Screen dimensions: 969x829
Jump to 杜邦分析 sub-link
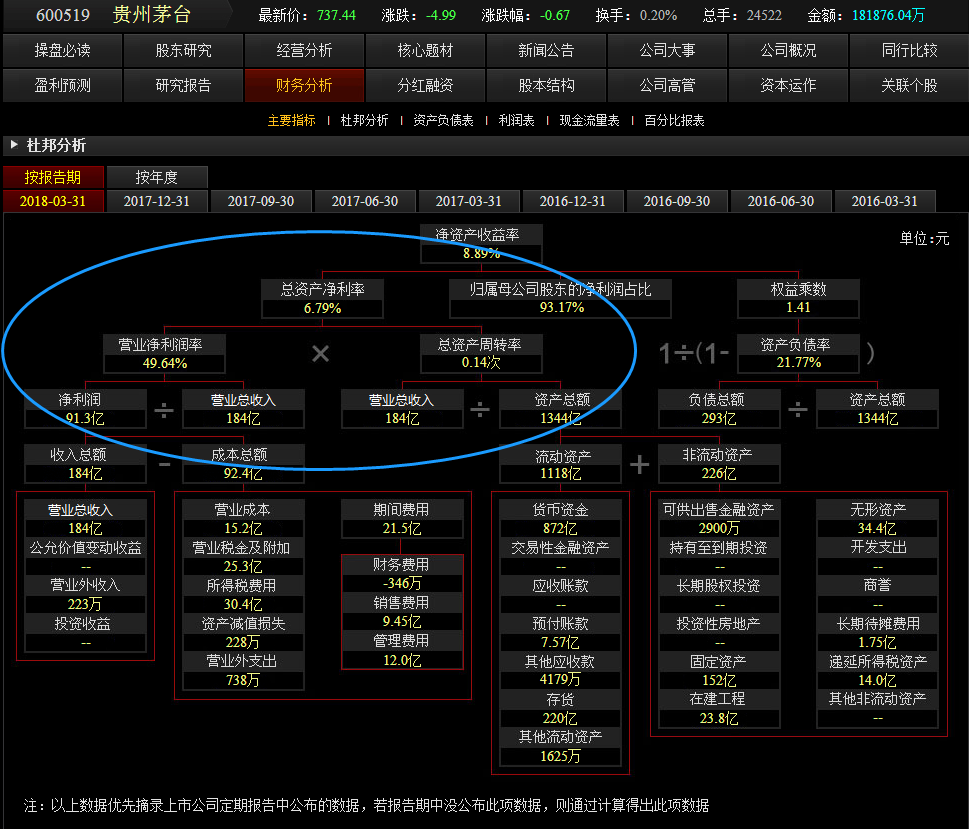coord(365,121)
